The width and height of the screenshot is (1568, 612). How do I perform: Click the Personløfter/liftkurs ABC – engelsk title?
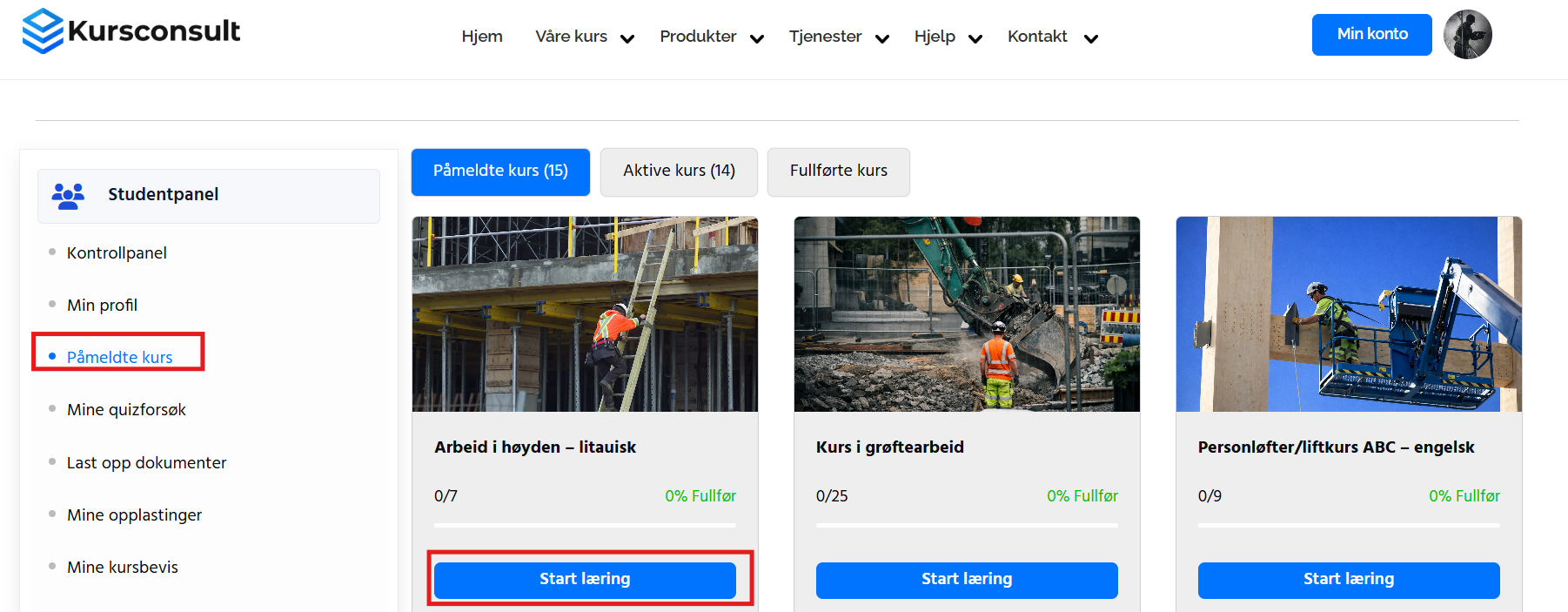(x=1336, y=447)
